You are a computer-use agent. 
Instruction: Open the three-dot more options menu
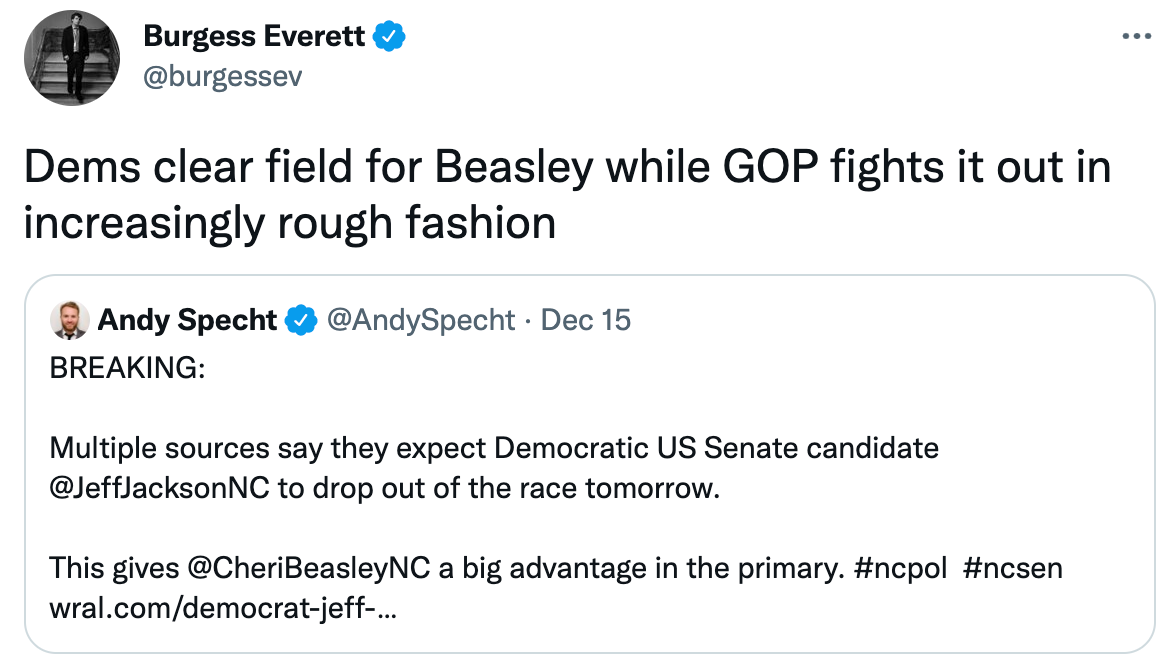[1136, 36]
